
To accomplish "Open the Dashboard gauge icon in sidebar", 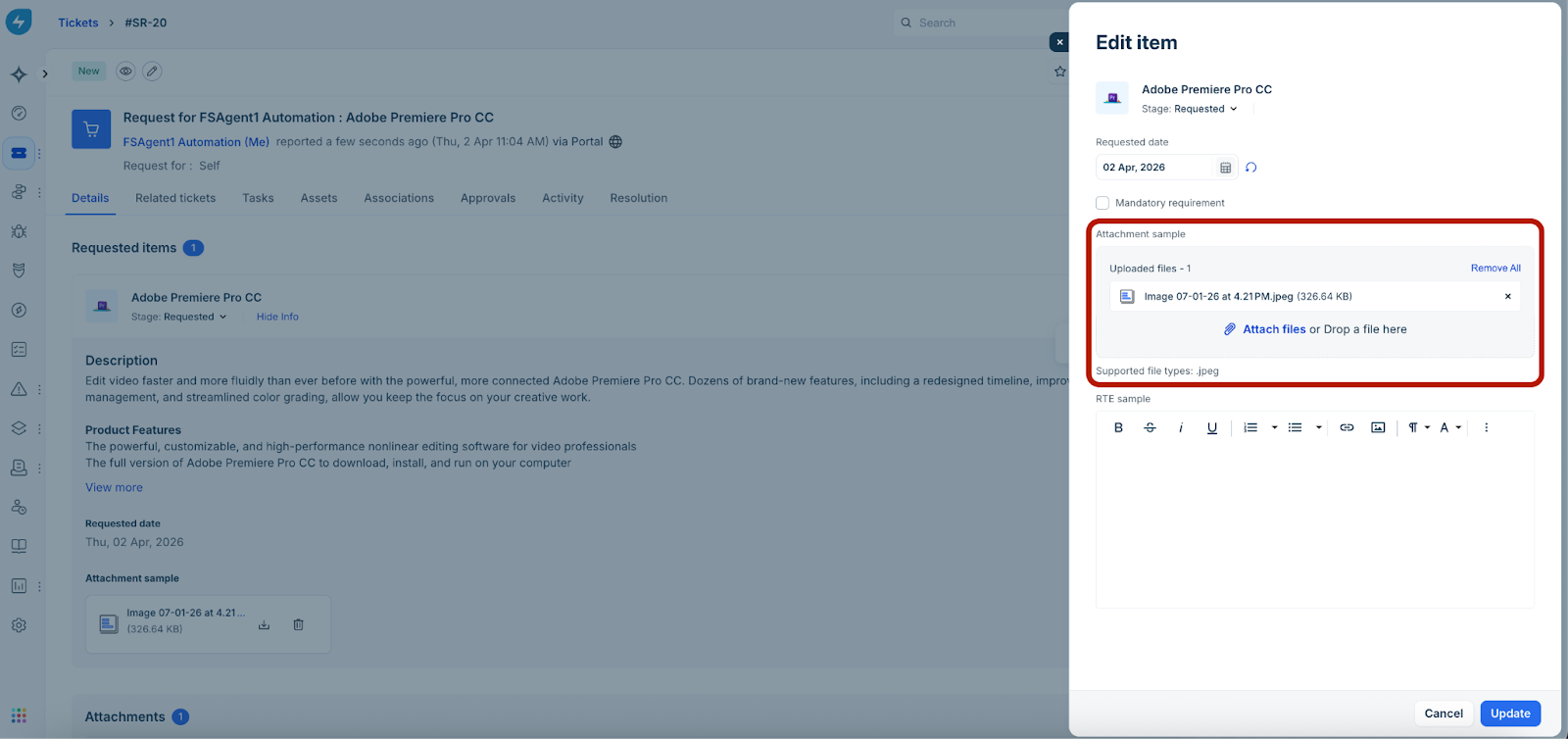I will click(x=19, y=114).
